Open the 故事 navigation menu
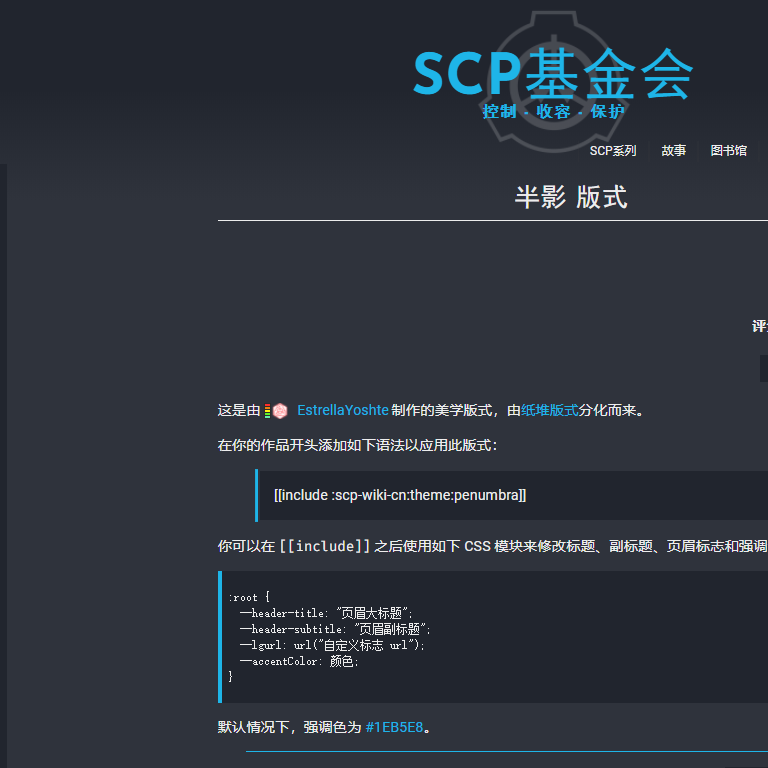The height and width of the screenshot is (768, 768). tap(673, 151)
